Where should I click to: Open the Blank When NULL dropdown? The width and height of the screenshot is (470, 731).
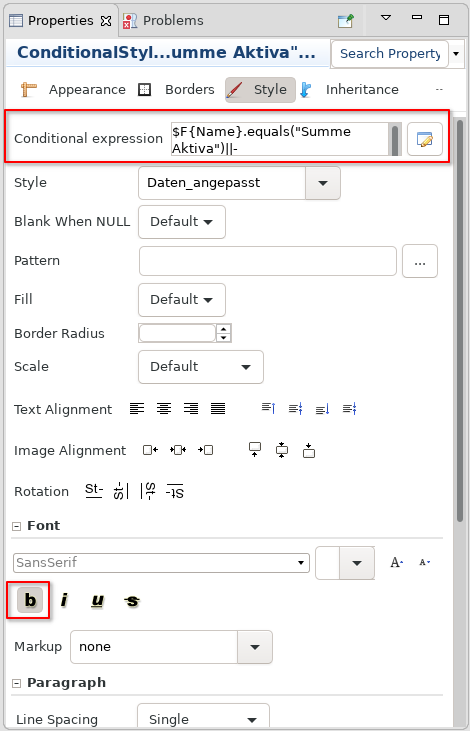coord(182,222)
